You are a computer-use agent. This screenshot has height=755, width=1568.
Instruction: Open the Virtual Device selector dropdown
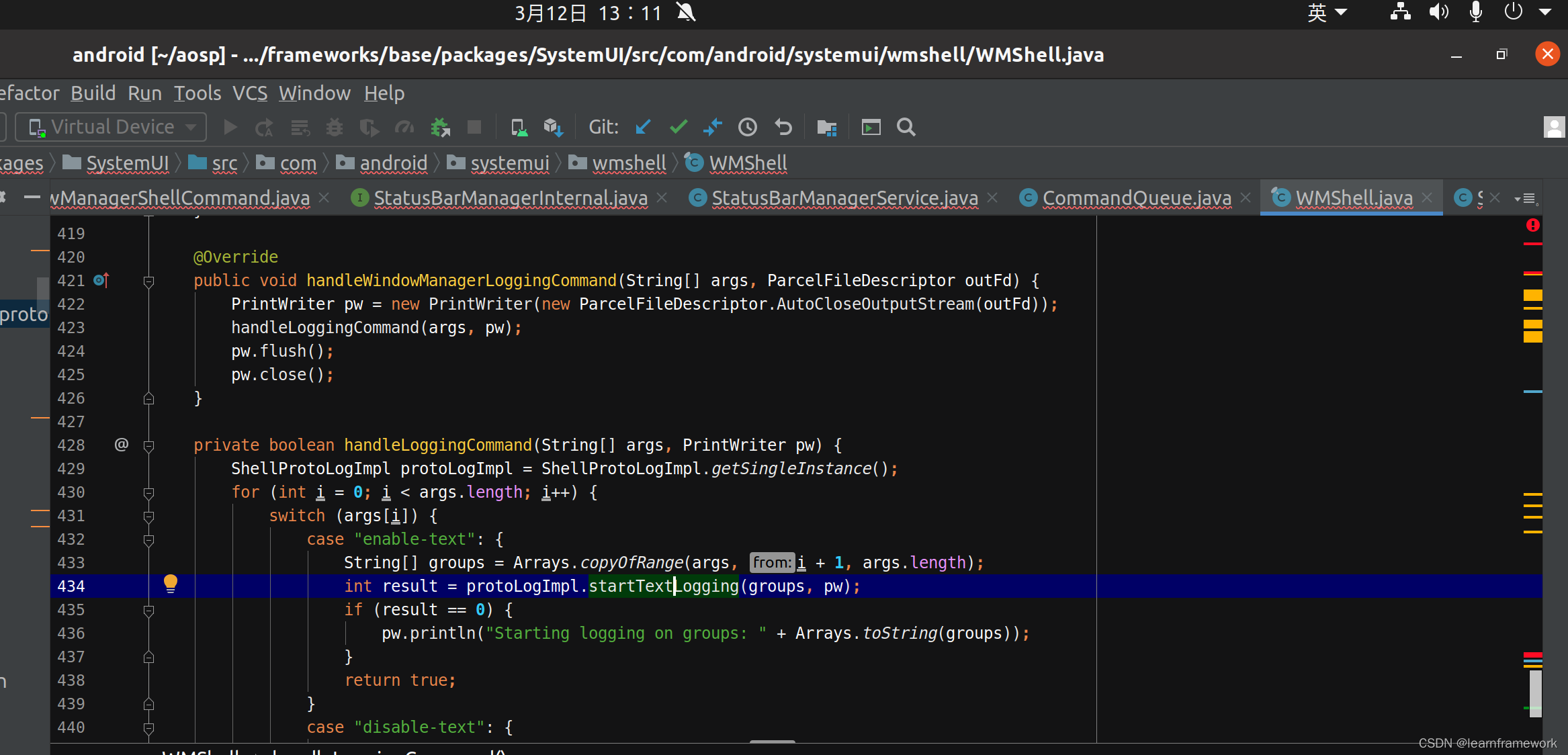click(190, 127)
